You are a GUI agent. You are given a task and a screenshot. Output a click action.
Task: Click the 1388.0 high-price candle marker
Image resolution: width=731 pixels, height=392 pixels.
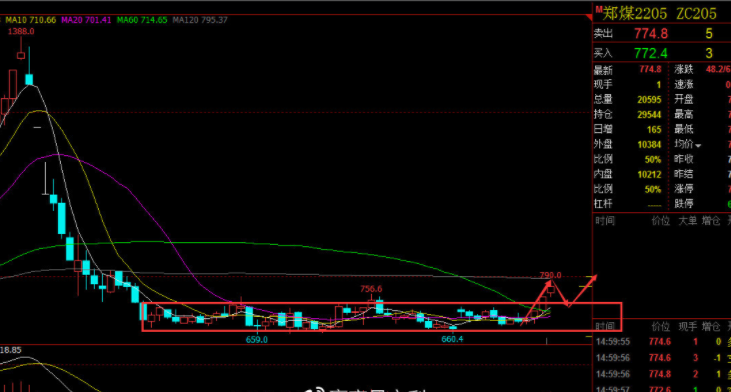[x=21, y=32]
